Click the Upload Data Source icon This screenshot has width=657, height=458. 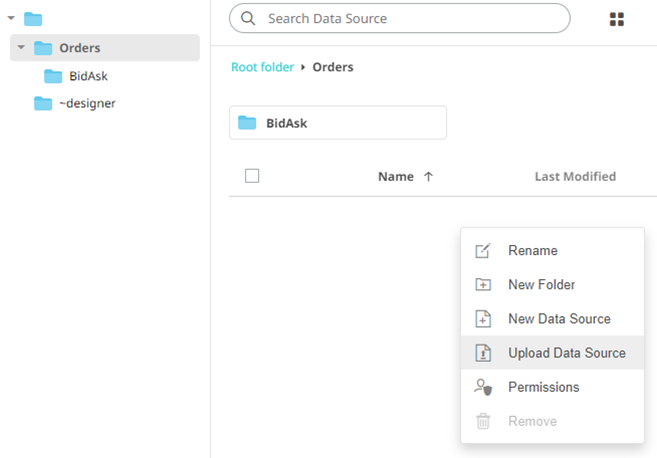(x=483, y=353)
